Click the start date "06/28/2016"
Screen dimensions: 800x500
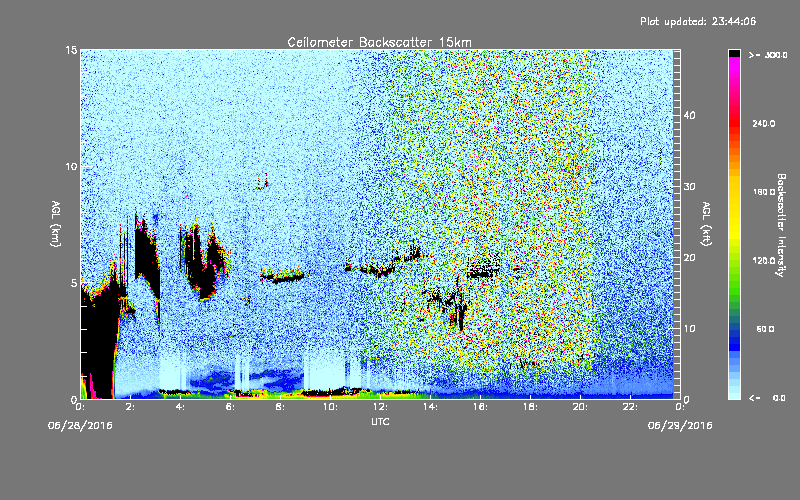[x=80, y=426]
